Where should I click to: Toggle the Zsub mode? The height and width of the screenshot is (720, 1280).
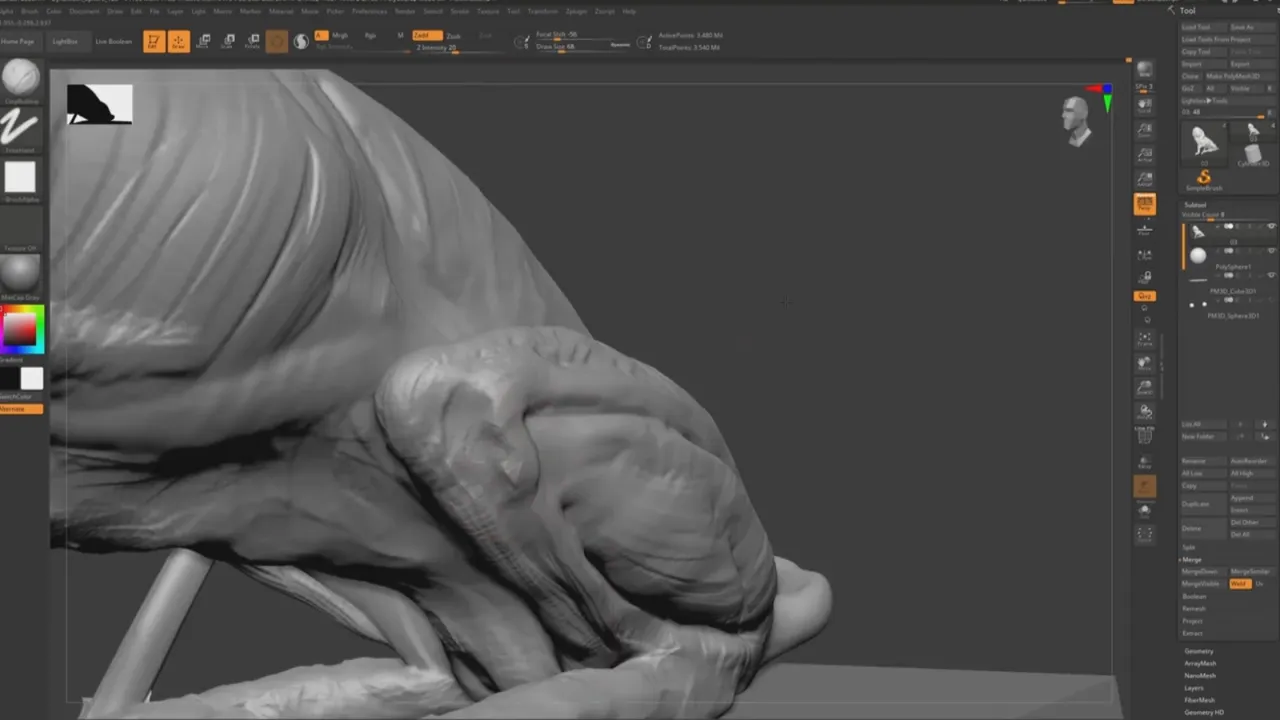click(454, 35)
